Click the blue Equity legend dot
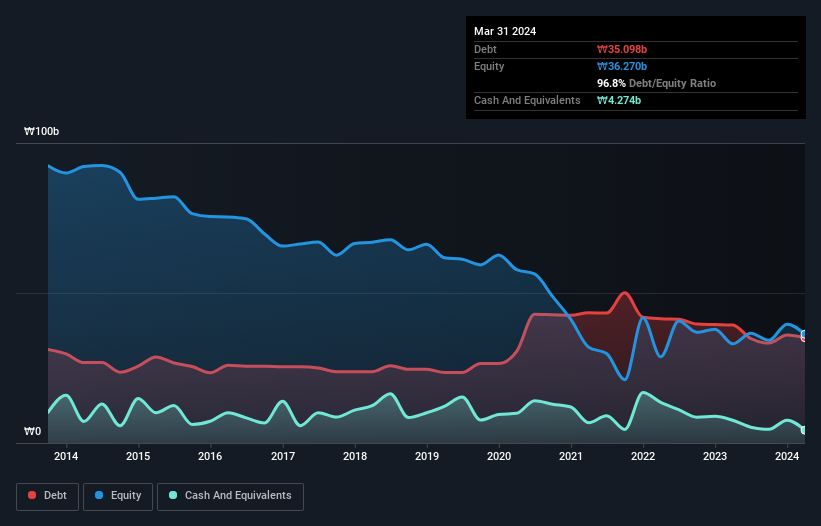Screen dimensions: 821x526 [x=99, y=495]
